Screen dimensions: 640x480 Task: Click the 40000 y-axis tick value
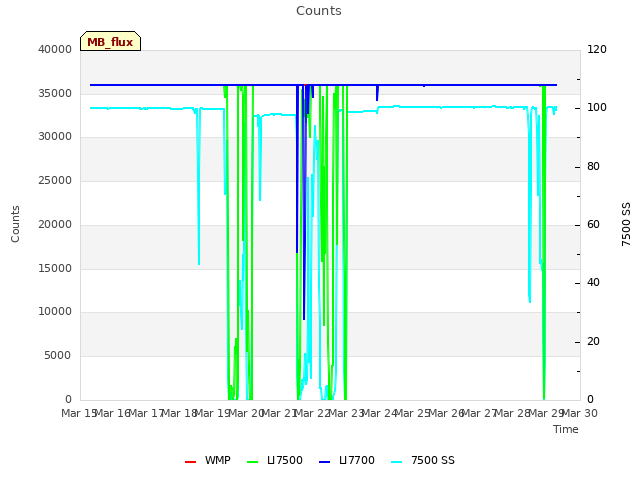tap(55, 50)
